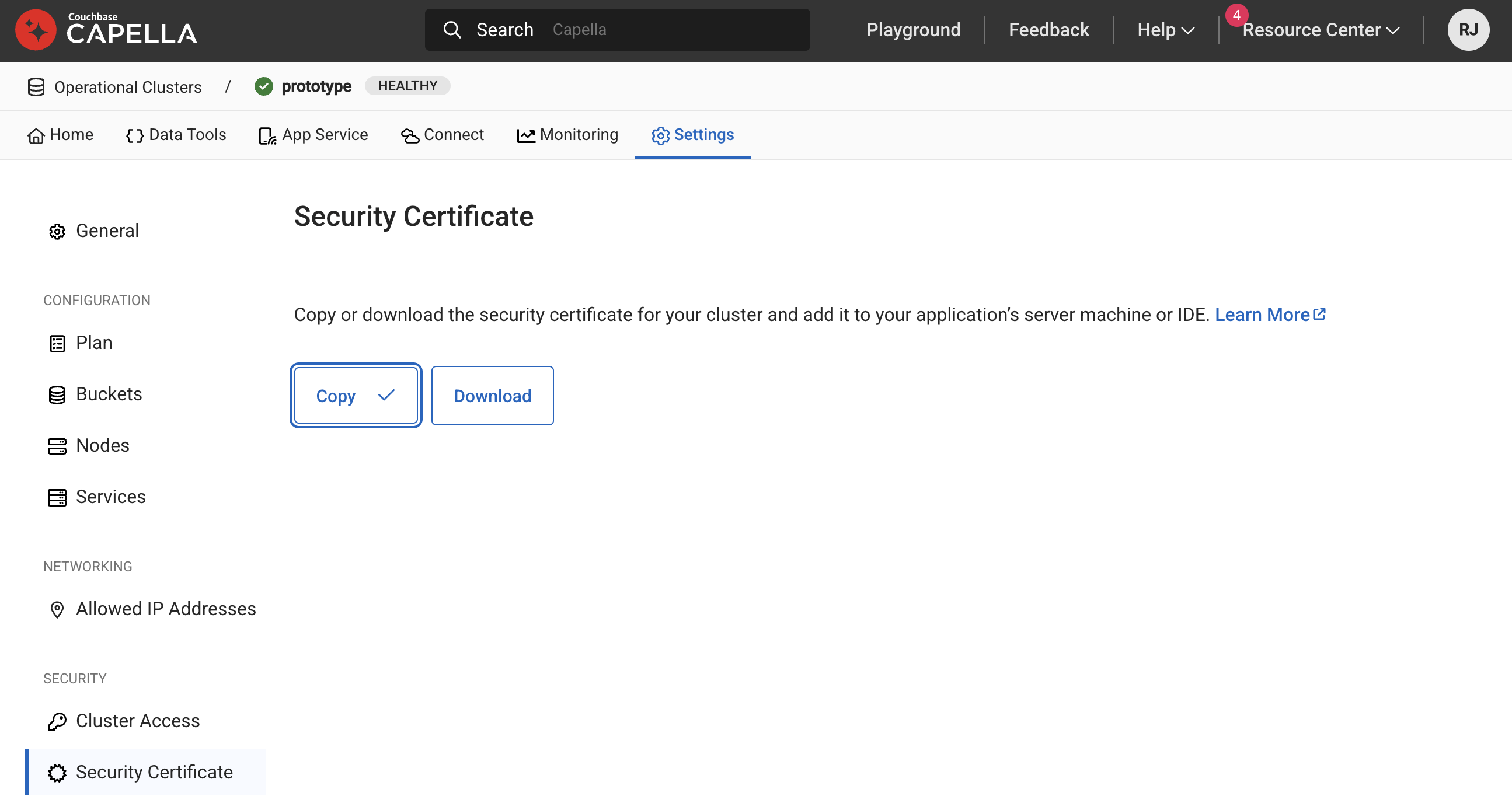The height and width of the screenshot is (803, 1512).
Task: Open the Playground link in header
Action: coord(912,30)
